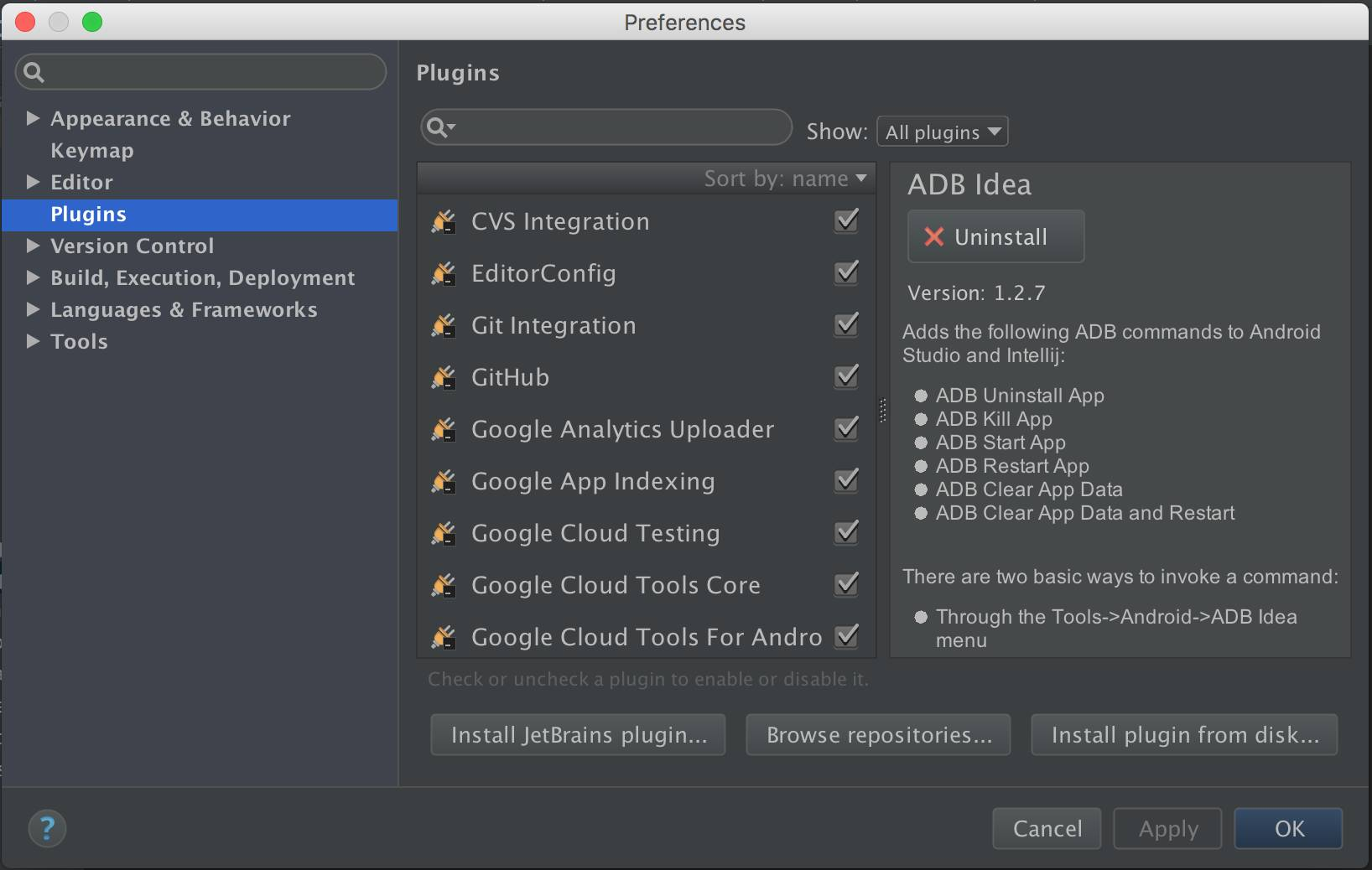Viewport: 1372px width, 870px height.
Task: Uncheck the Google Analytics Uploader plugin
Action: point(846,428)
